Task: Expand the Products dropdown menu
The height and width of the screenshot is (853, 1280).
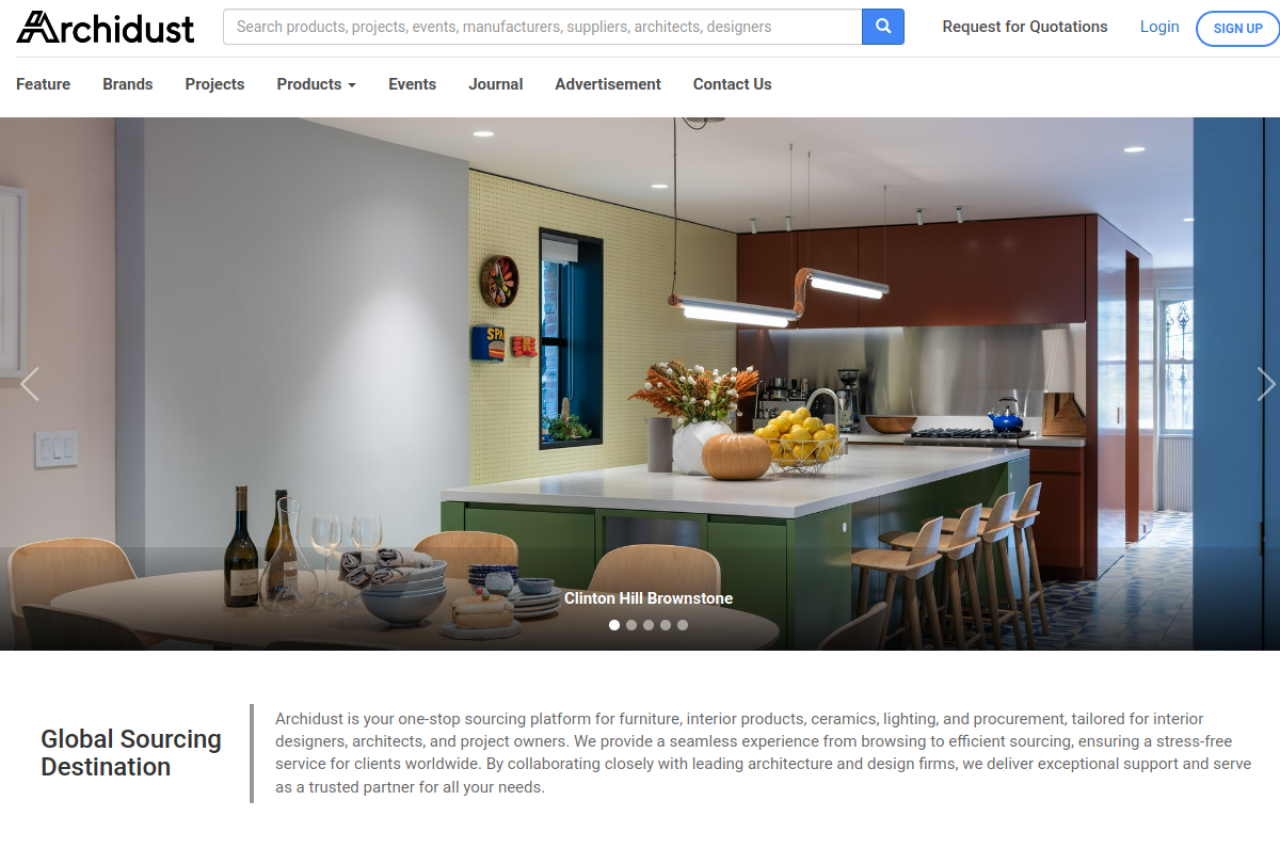Action: (316, 84)
